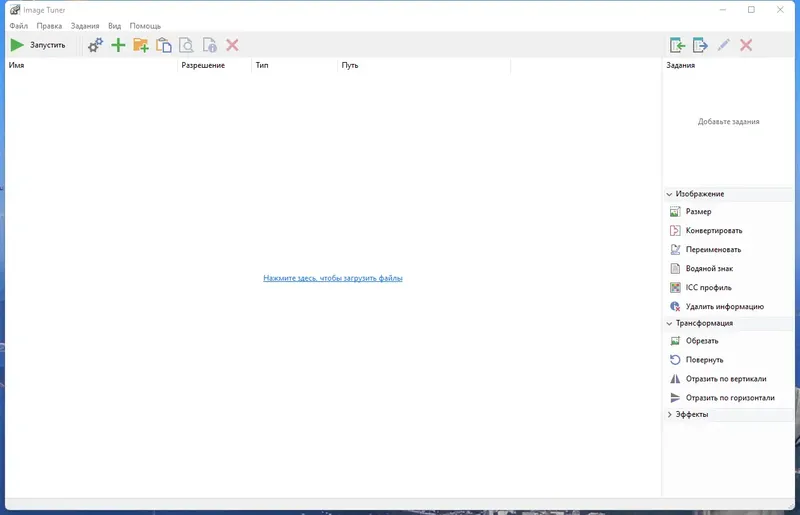
Task: Click the Переименовать task icon
Action: tap(675, 250)
